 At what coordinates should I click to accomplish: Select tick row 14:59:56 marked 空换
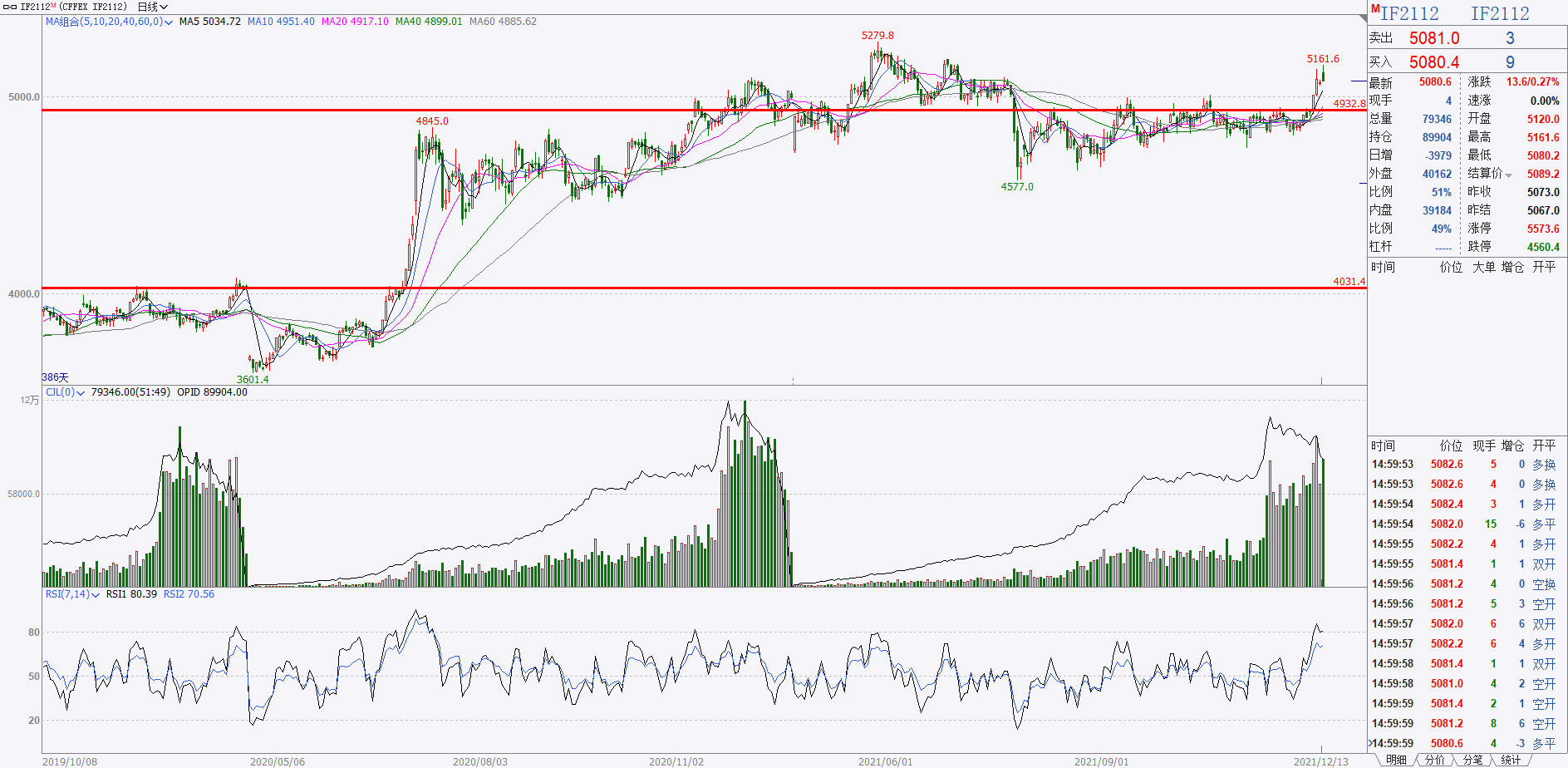click(x=1467, y=584)
